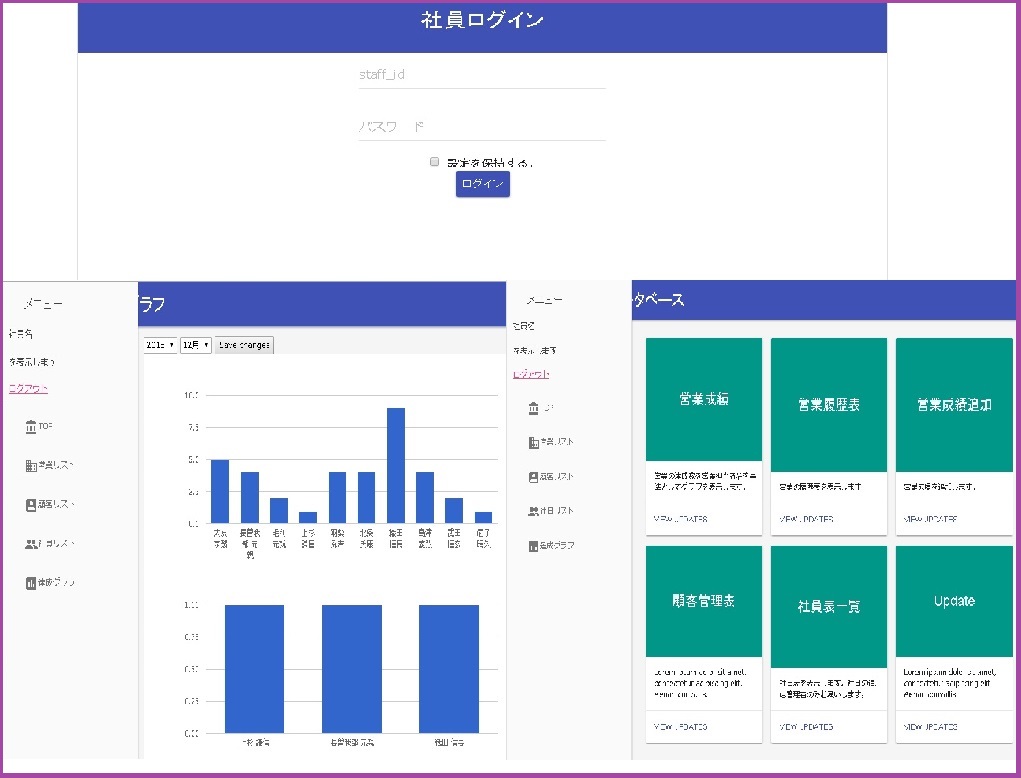1021x778 pixels.
Task: Click VIEW UPDATES under the 営業成績 card
Action: 681,519
